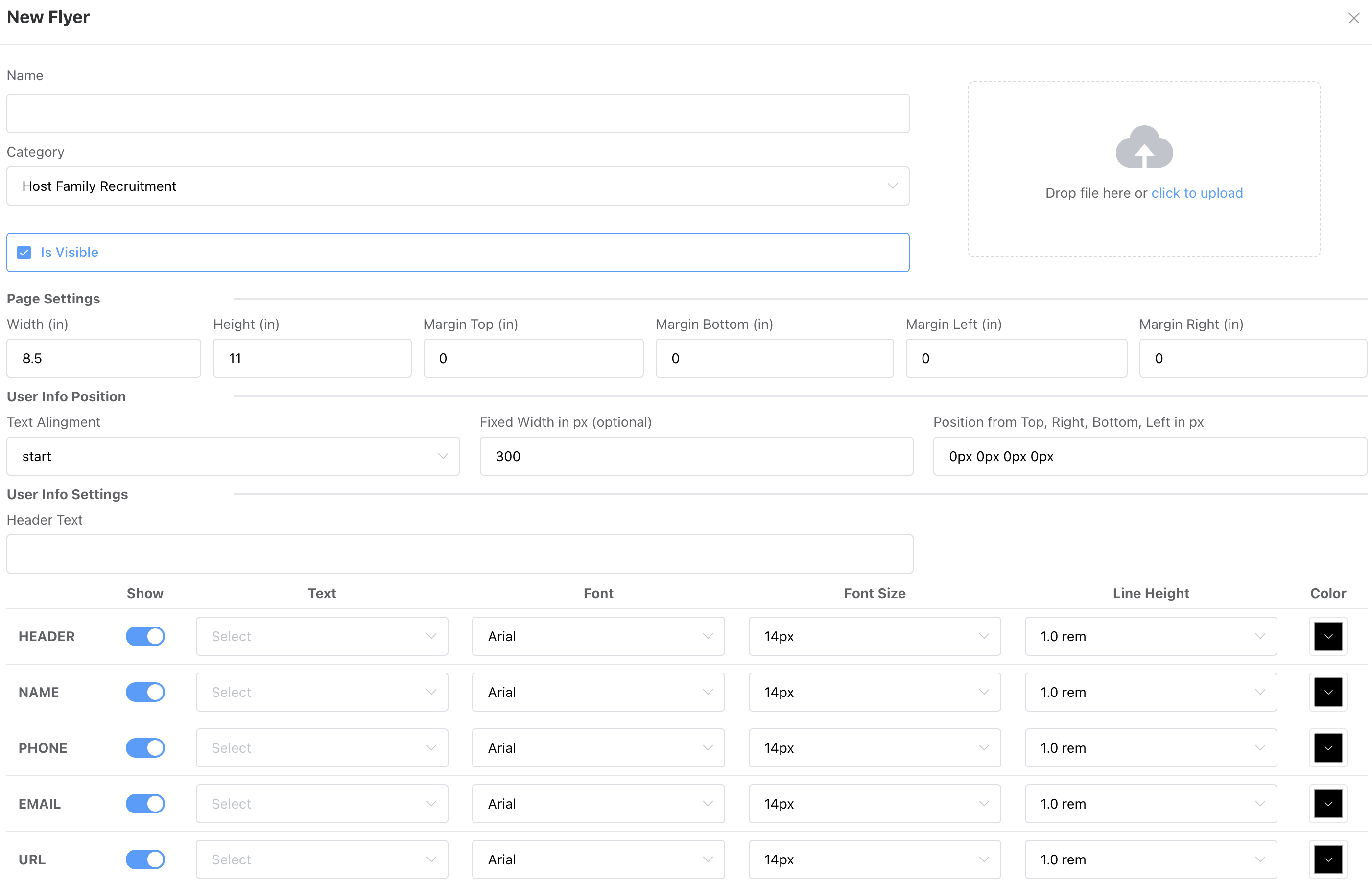Edit the Fixed Width in px field
Screen dimensions: 1372x882
(696, 457)
